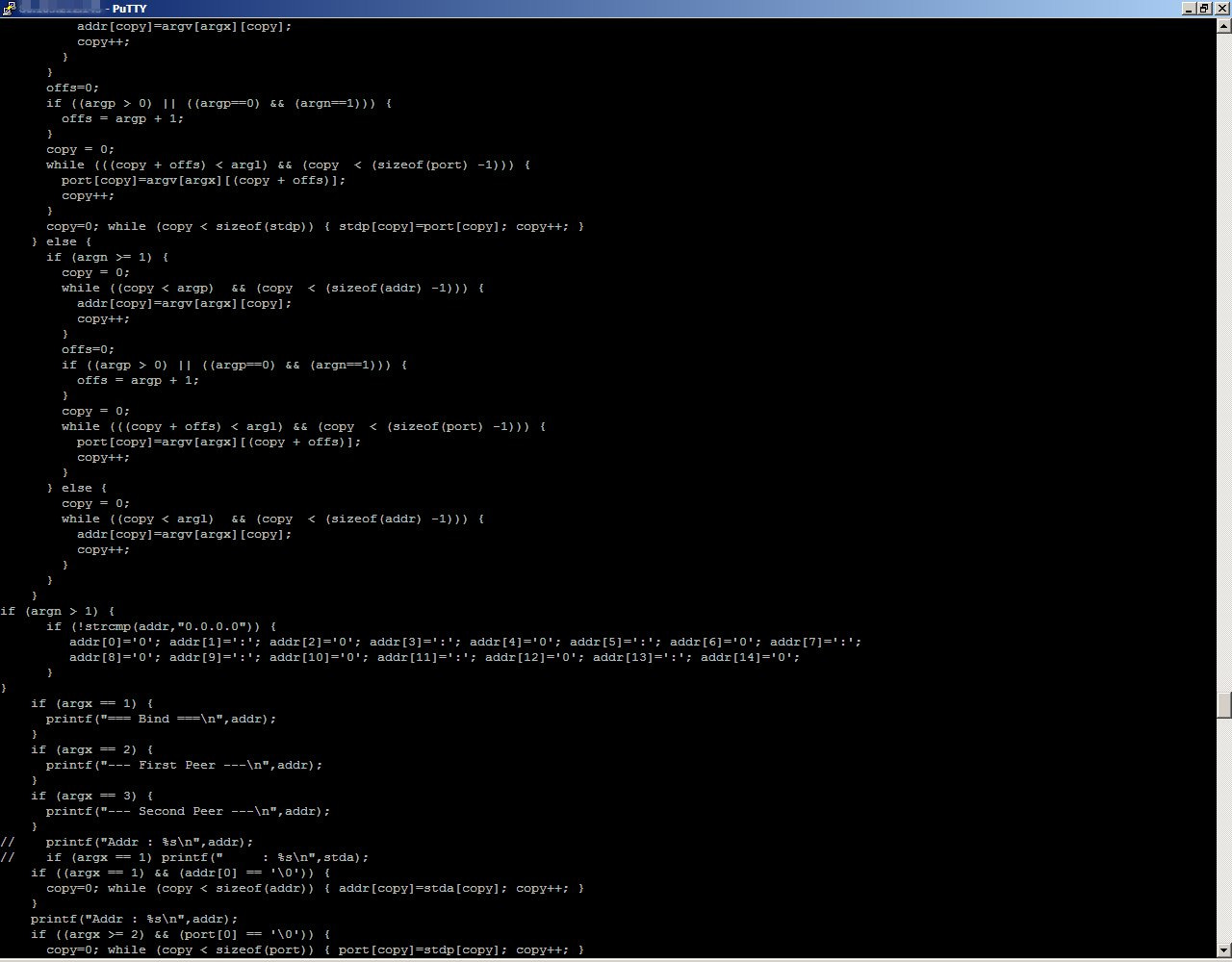The height and width of the screenshot is (962, 1232).
Task: Click the "--- Second Peer ---" printf line
Action: [x=188, y=811]
